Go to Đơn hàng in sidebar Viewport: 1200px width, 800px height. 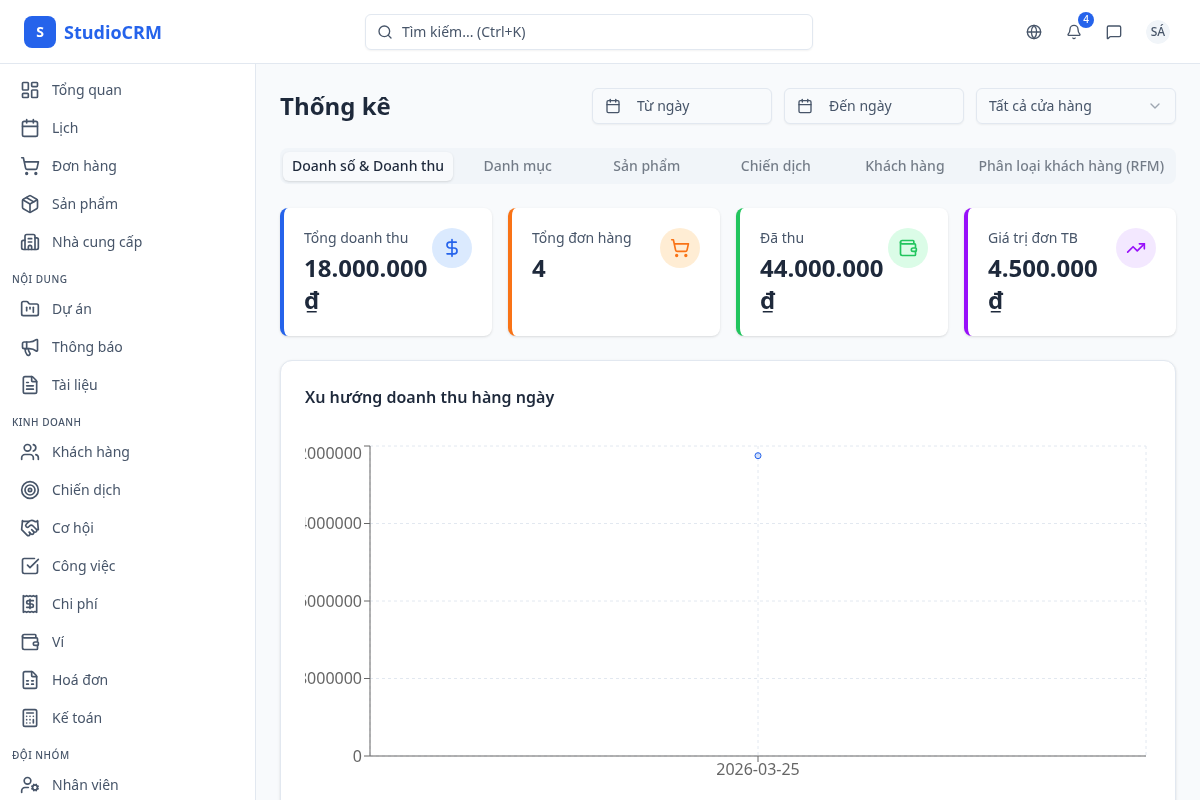[84, 166]
